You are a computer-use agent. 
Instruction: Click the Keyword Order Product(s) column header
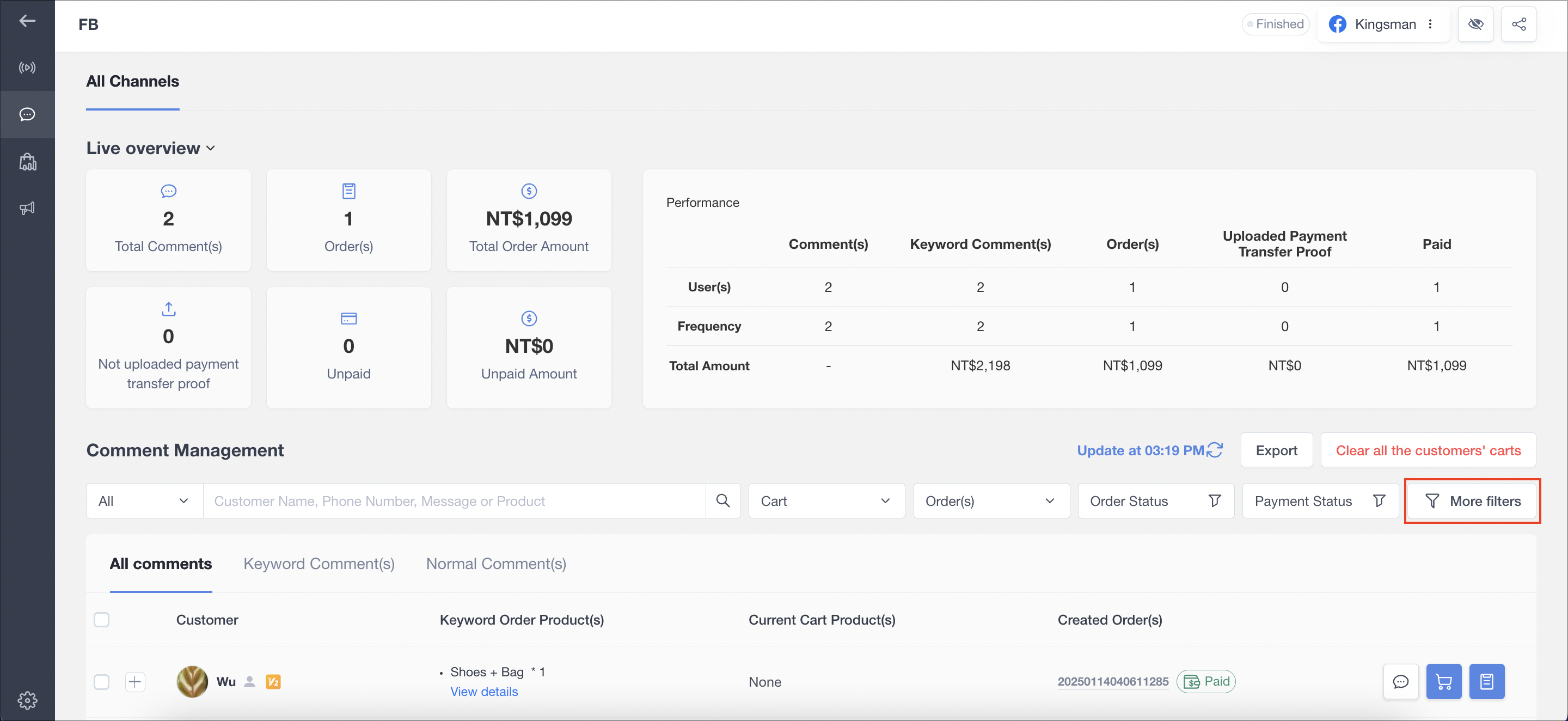point(522,620)
